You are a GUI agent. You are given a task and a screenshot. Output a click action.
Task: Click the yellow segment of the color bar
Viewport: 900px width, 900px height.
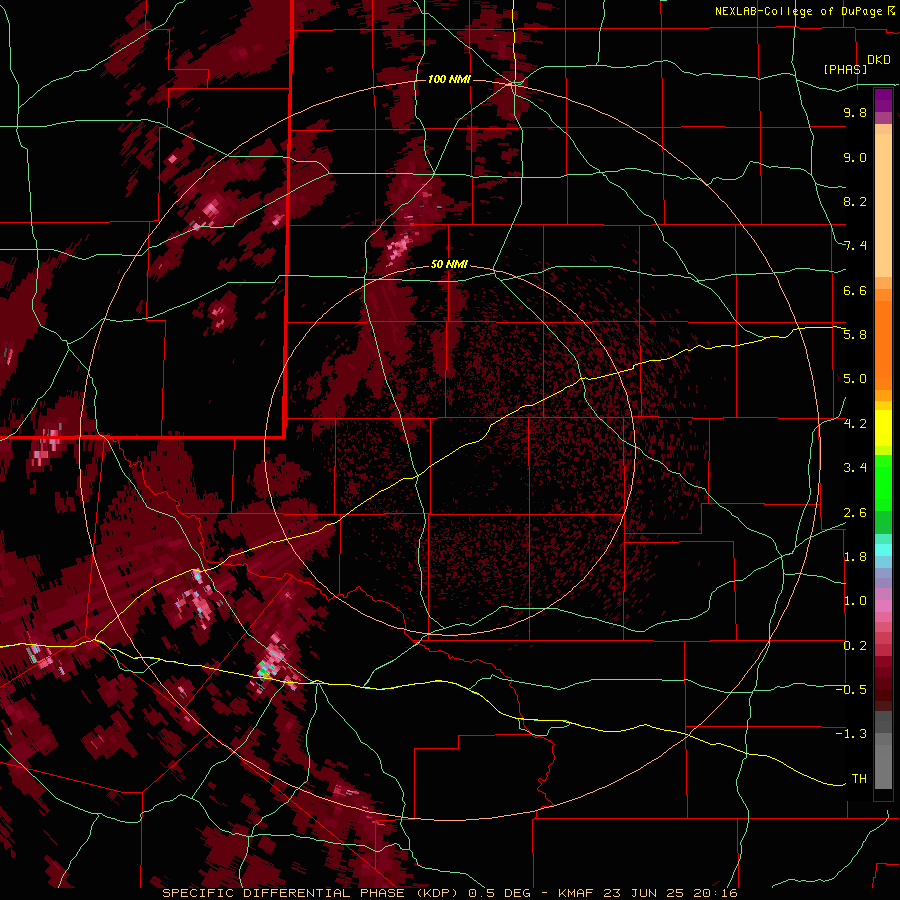(x=883, y=428)
